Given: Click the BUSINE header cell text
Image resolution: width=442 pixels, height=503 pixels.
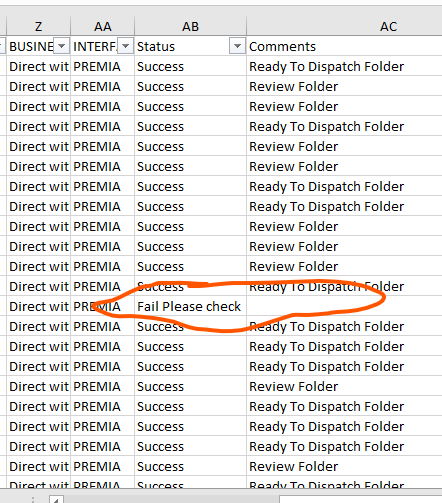Looking at the screenshot, I should (31, 46).
